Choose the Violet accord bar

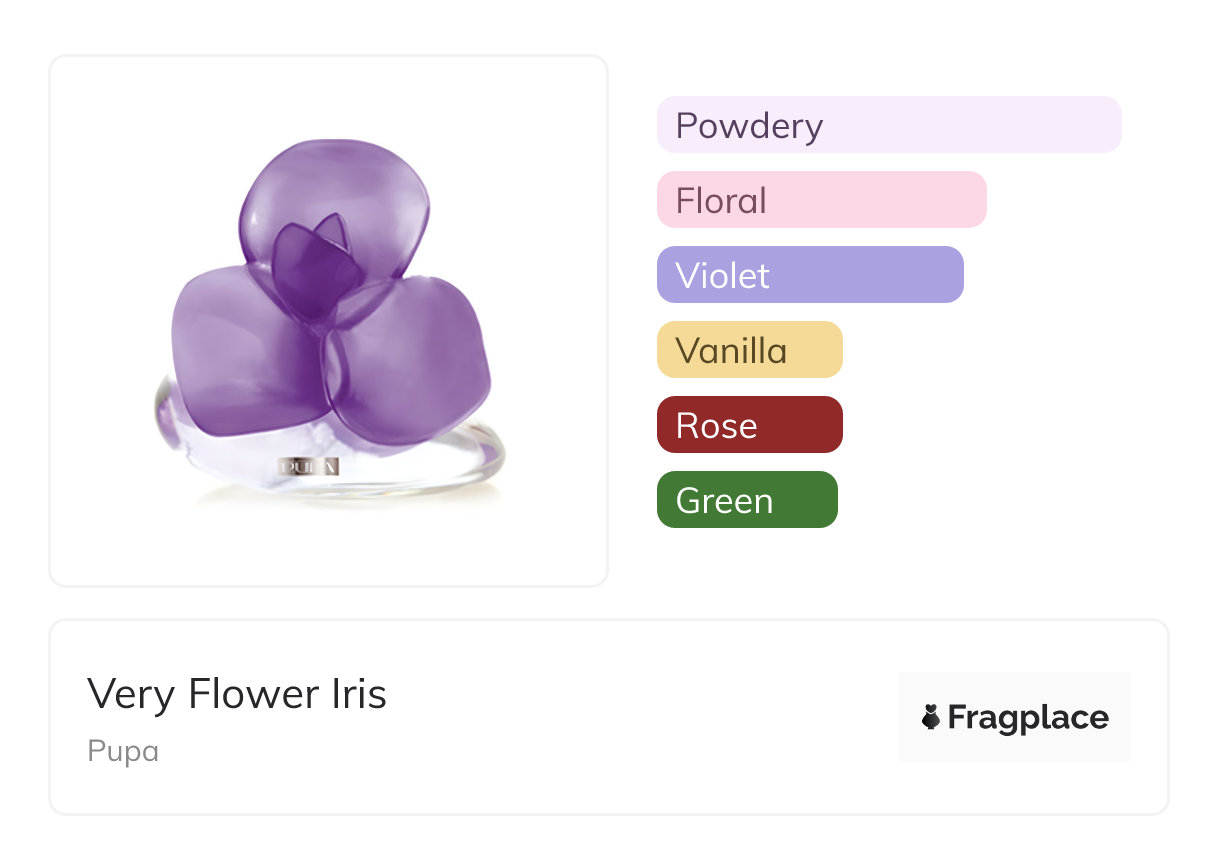coord(810,275)
